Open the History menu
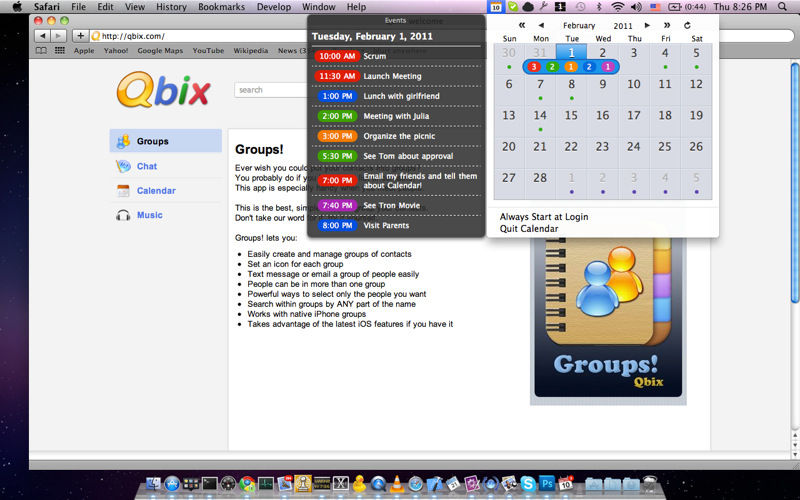The height and width of the screenshot is (500, 800). click(171, 7)
